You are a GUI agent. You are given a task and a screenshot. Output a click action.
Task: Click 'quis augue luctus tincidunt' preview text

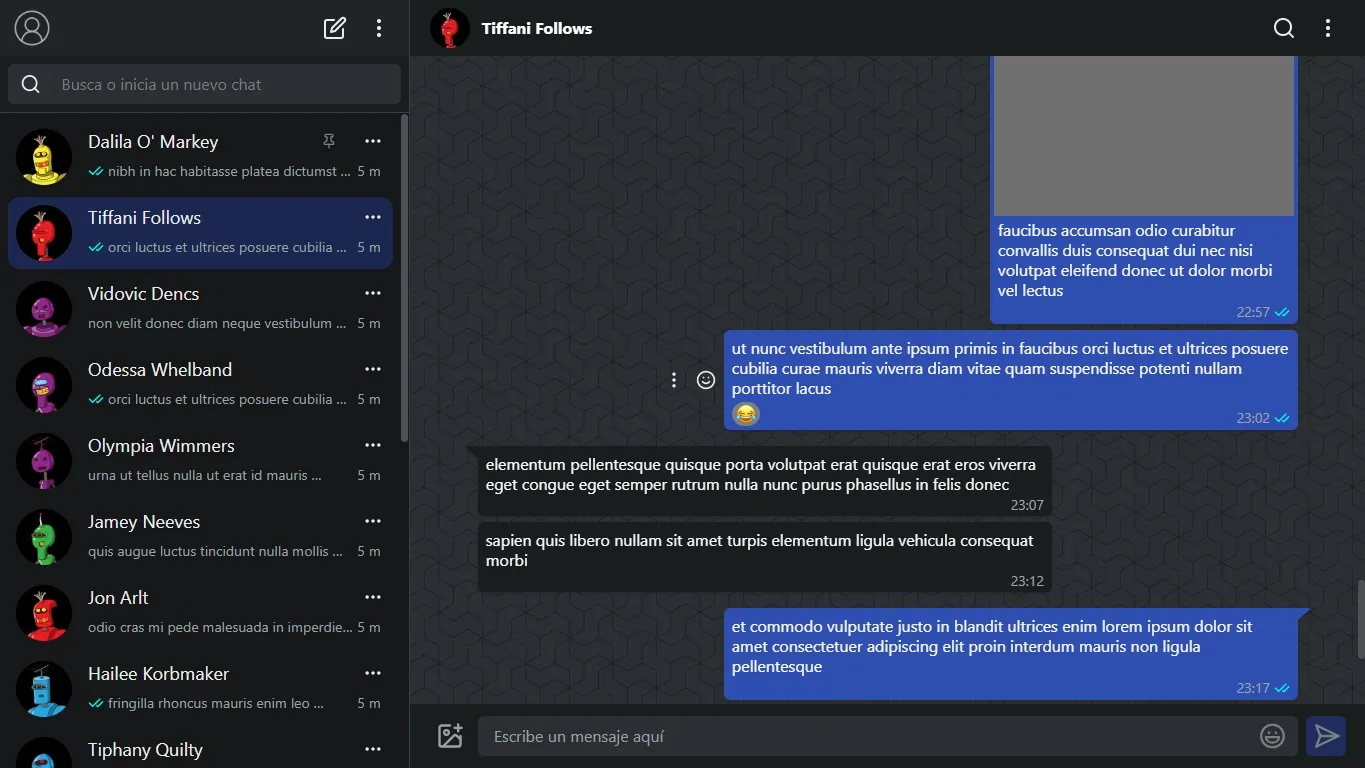tap(215, 551)
